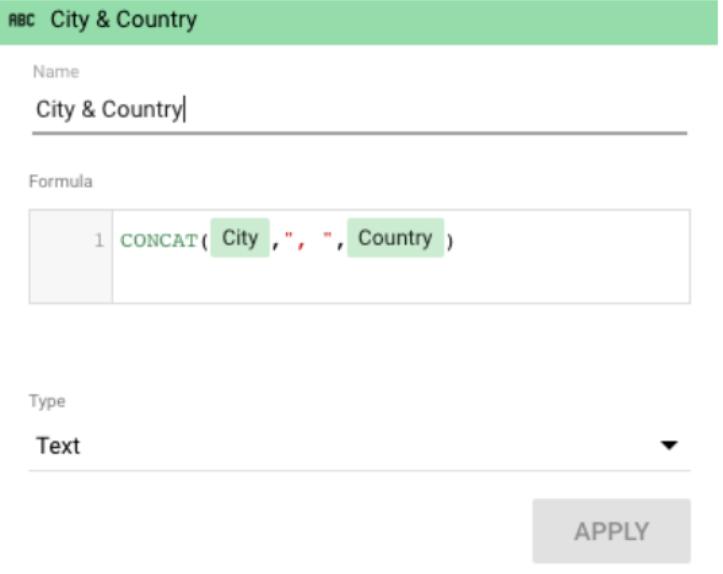Click the Name field label
This screenshot has width=723, height=574.
click(x=56, y=72)
